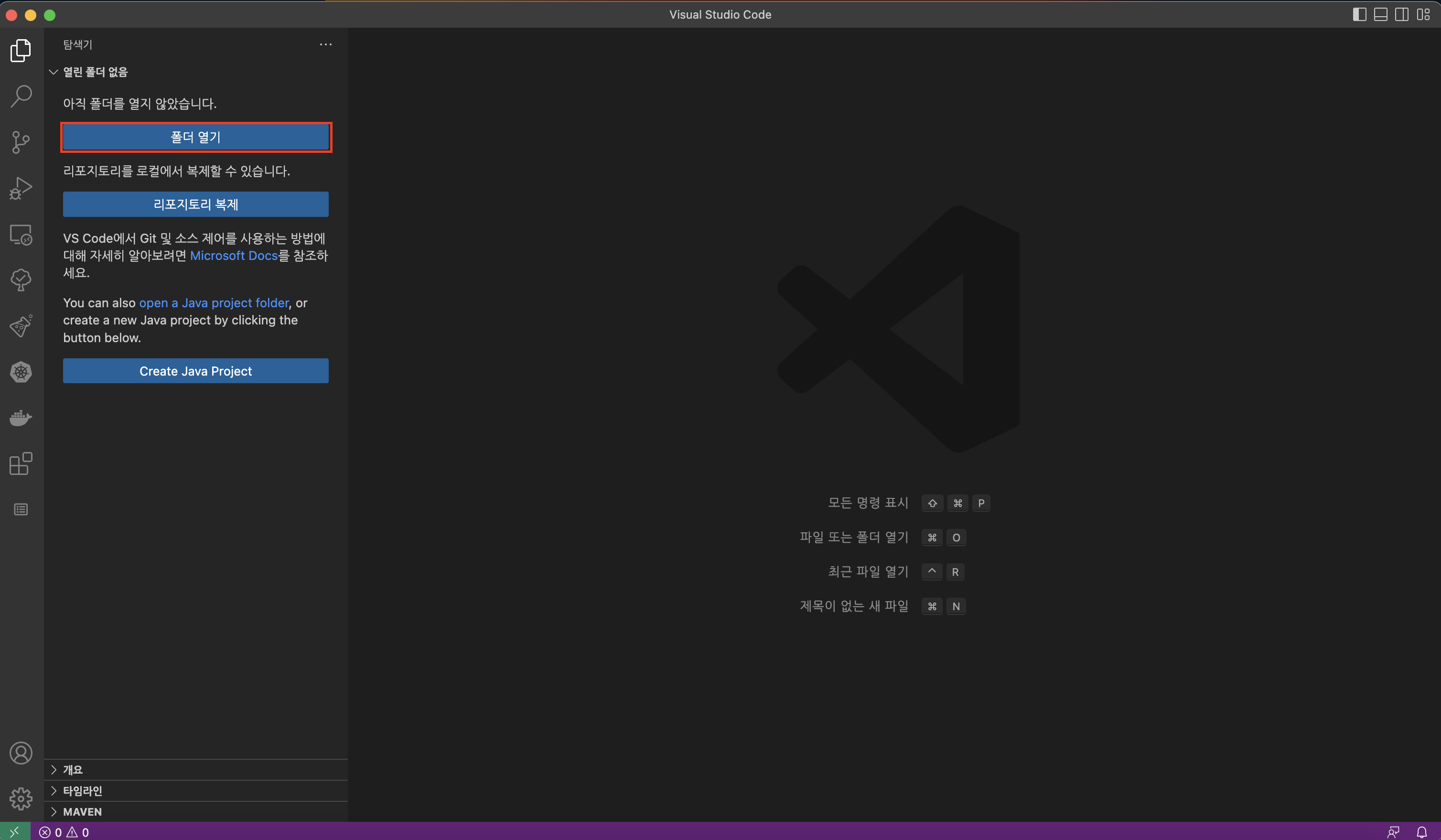Click the '리포지토리 복제' button

click(195, 204)
